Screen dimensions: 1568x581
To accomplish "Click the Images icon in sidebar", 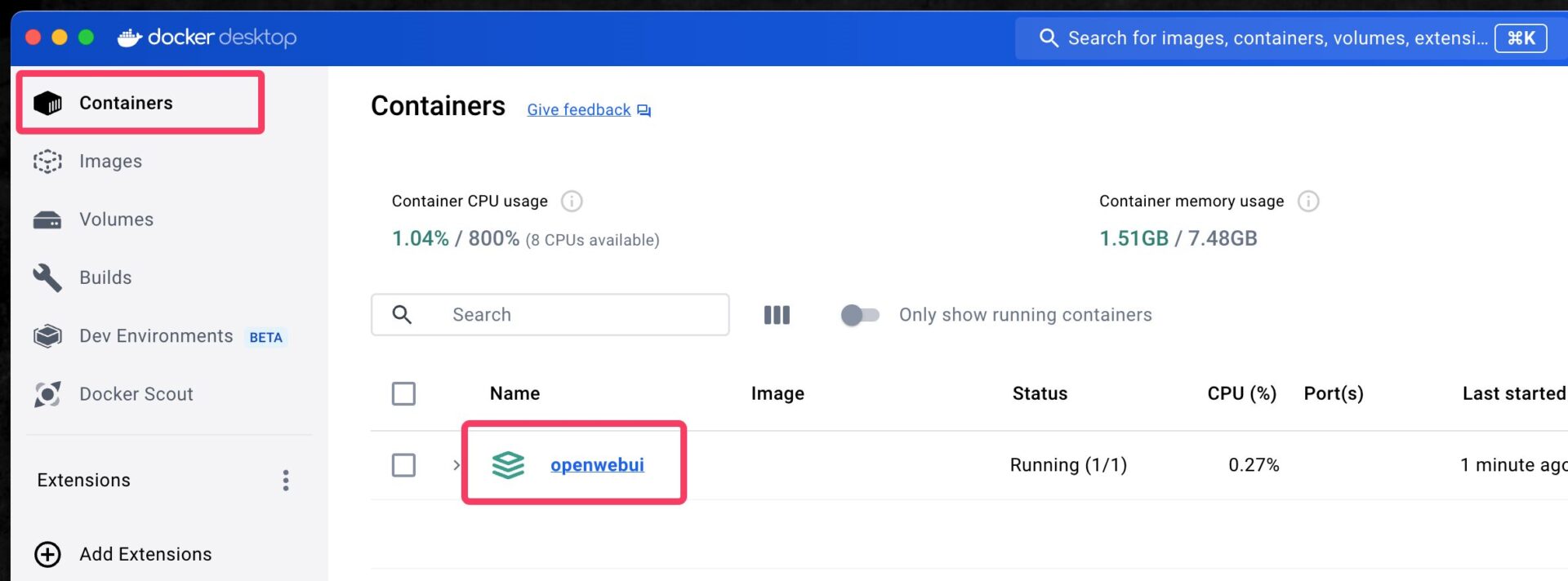I will [x=47, y=162].
